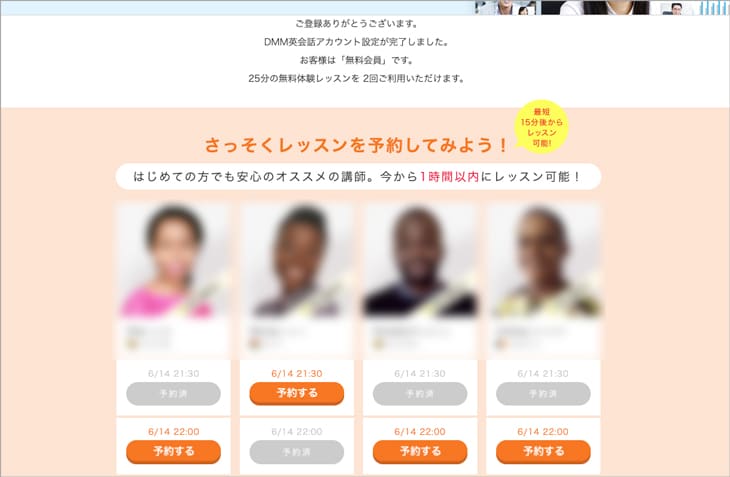Reserve 6/14 22:00 with the pink-top tutor
Screen dimensions: 730x477
pyautogui.click(x=173, y=451)
